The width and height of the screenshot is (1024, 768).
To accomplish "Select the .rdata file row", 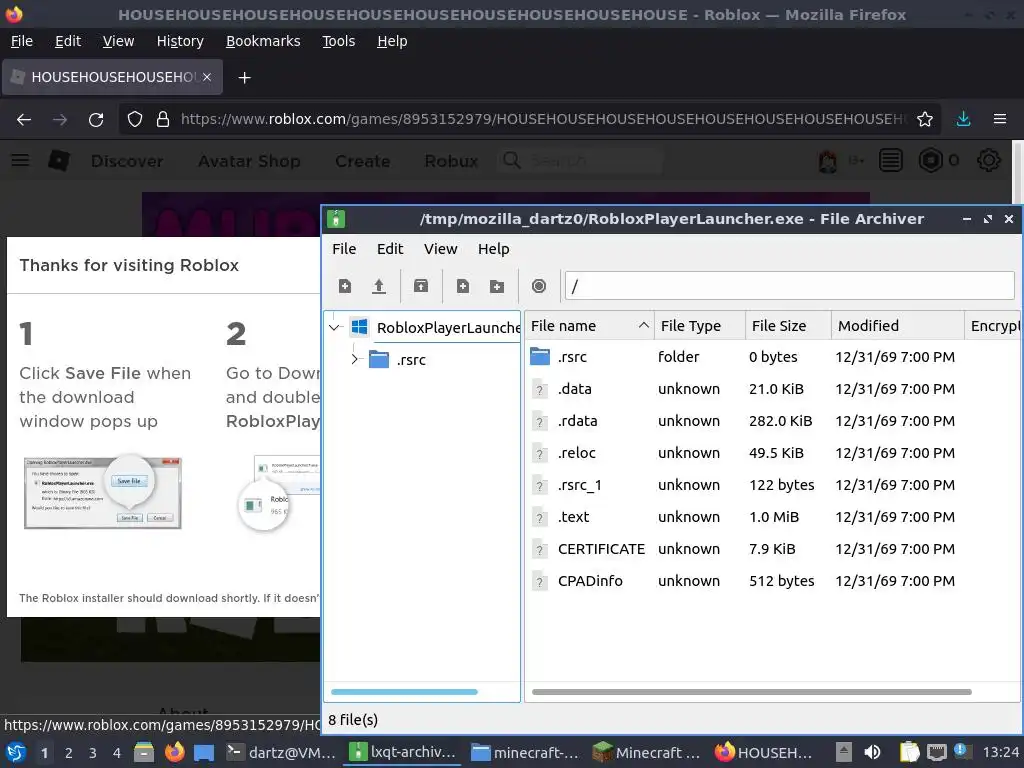I will pyautogui.click(x=772, y=421).
